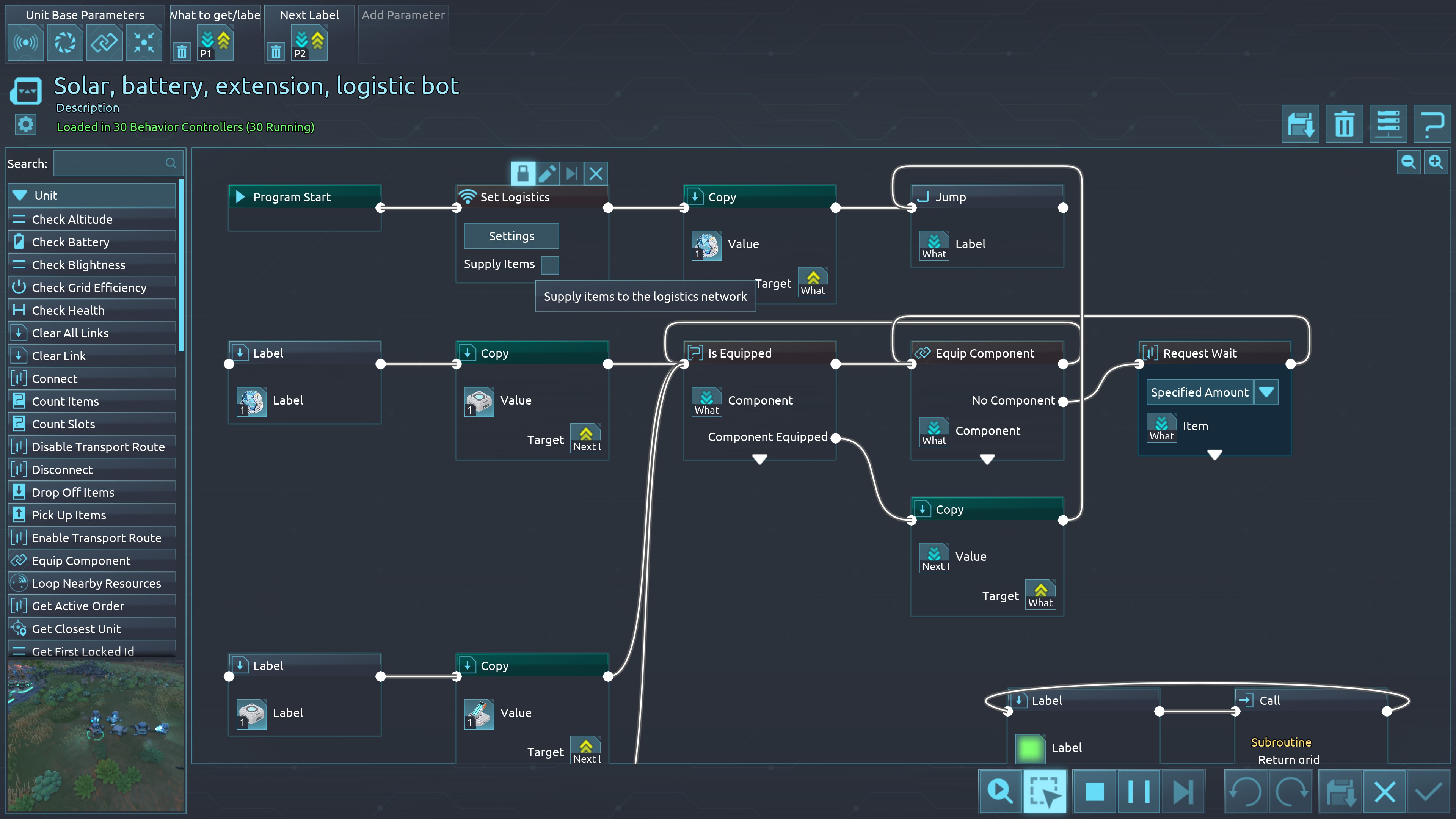Select the marquee selection tool

coord(1045,791)
